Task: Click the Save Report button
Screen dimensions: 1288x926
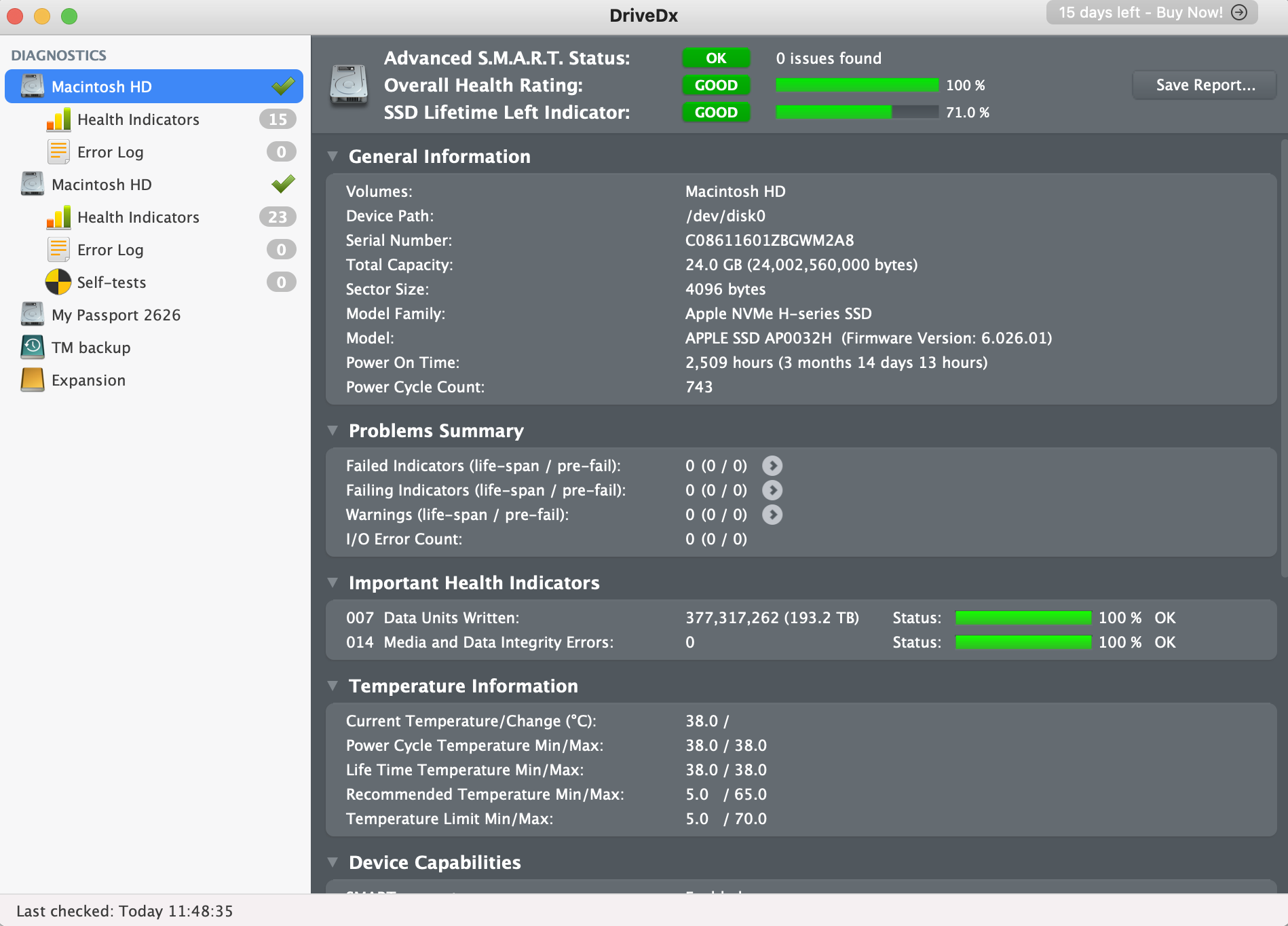Action: tap(1205, 85)
